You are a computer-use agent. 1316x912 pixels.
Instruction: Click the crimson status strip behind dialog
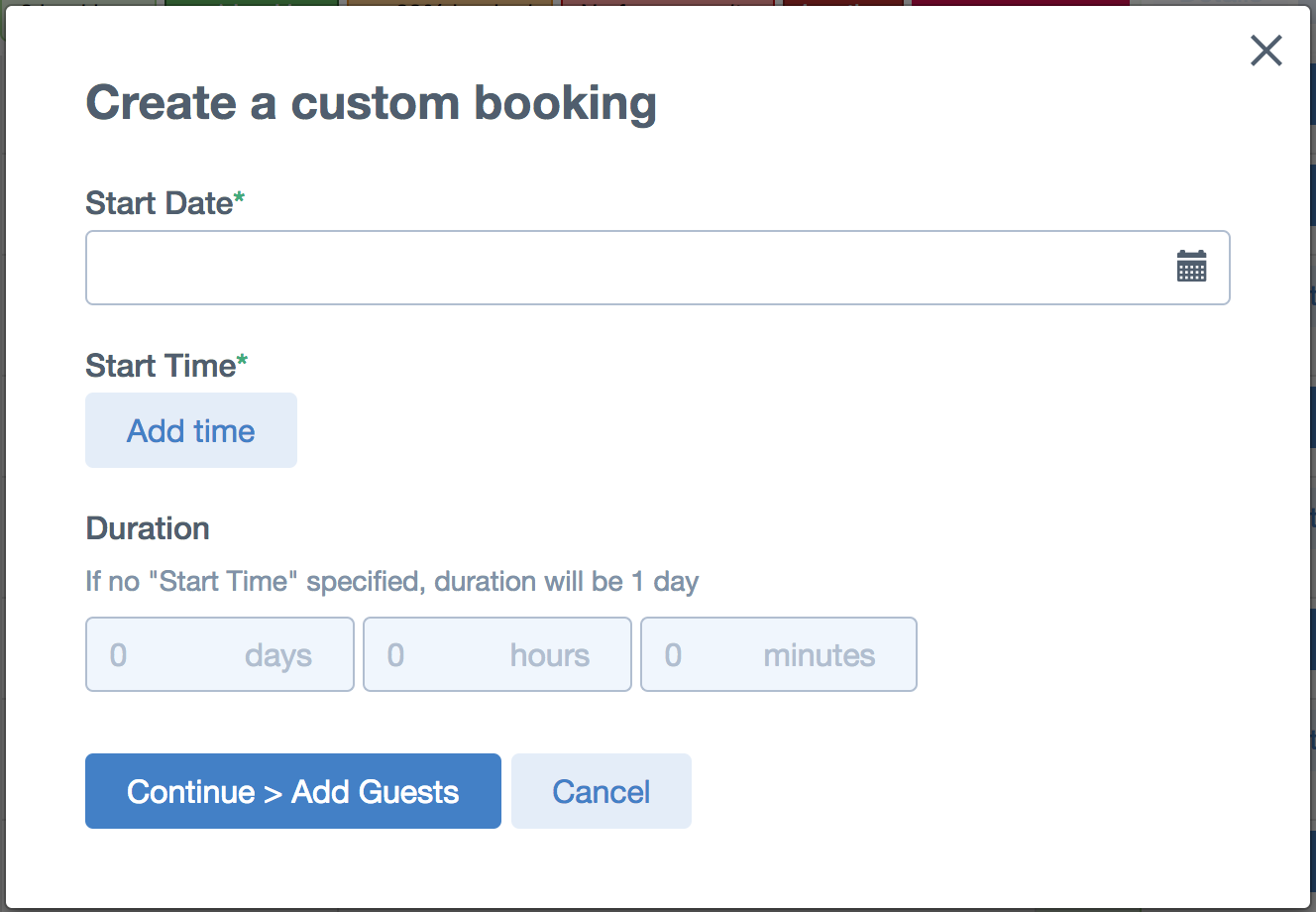coord(1020,4)
